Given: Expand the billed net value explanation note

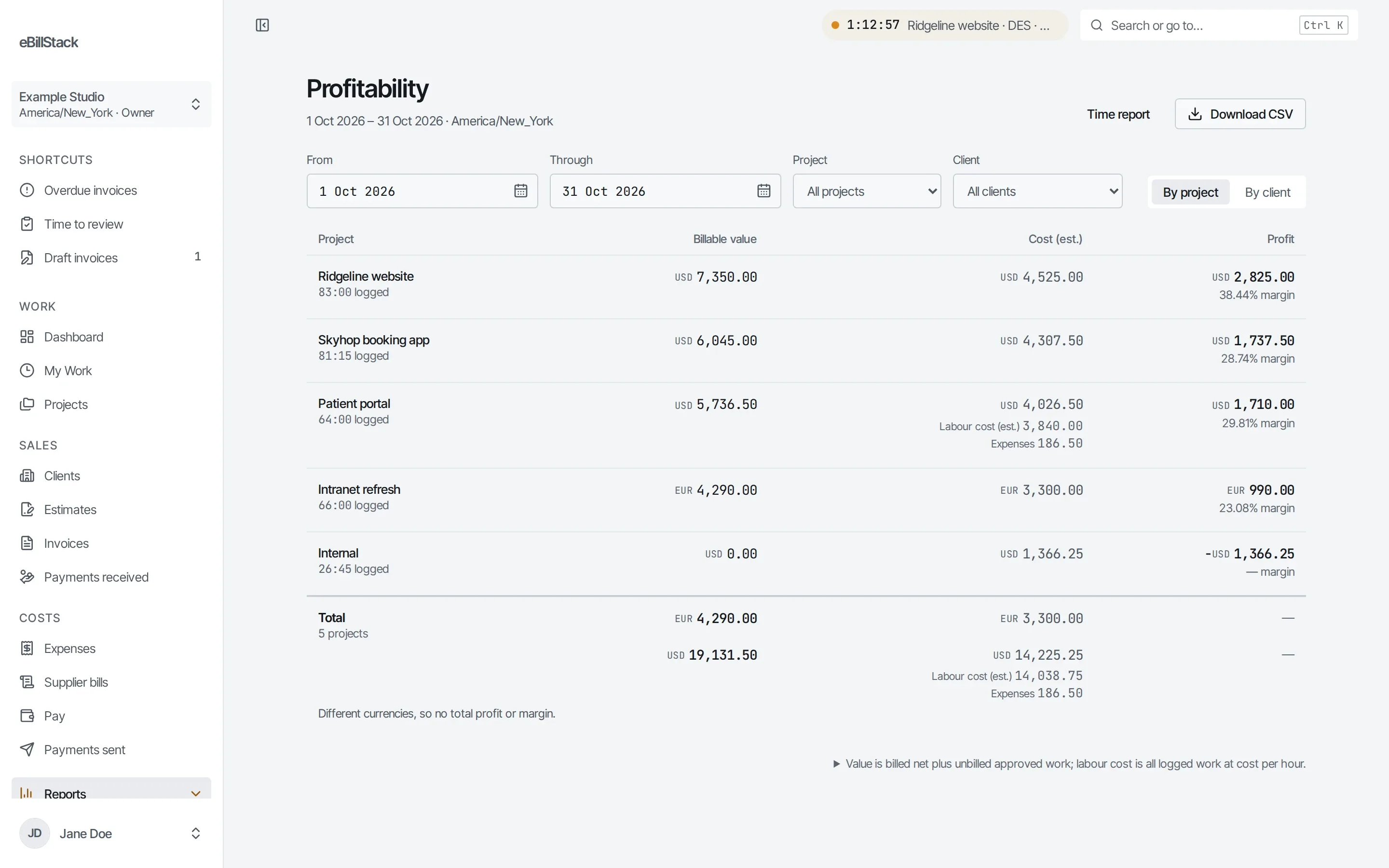Looking at the screenshot, I should point(1069,763).
